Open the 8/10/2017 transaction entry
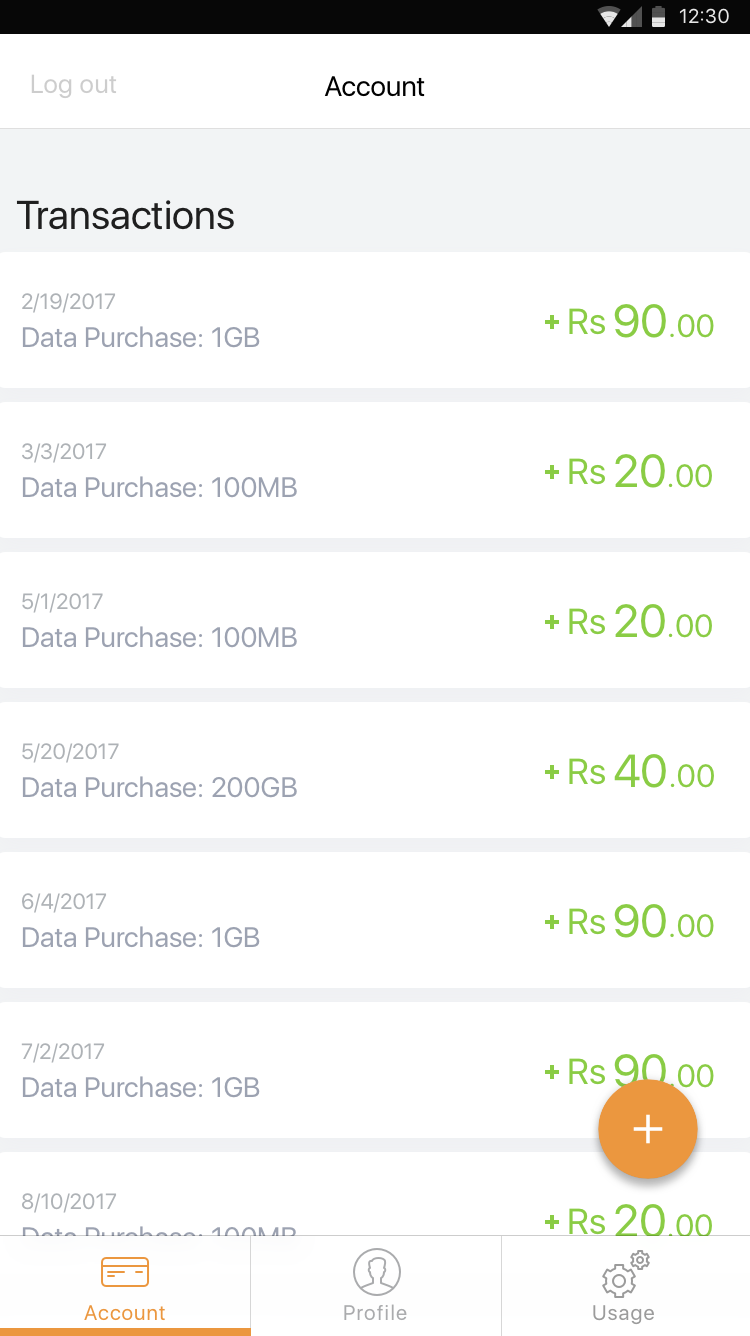Image resolution: width=750 pixels, height=1336 pixels. pyautogui.click(x=300, y=1205)
